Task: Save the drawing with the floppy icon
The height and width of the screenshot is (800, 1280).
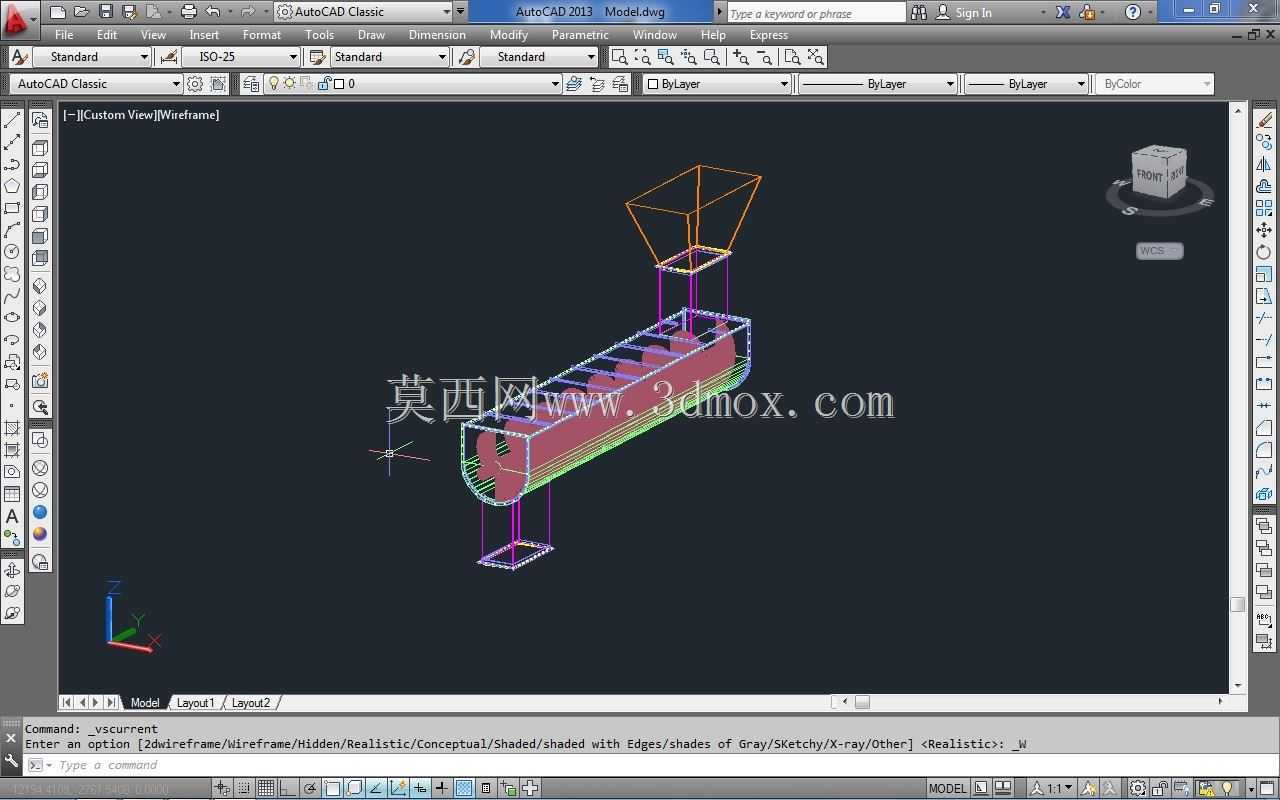Action: [x=106, y=12]
